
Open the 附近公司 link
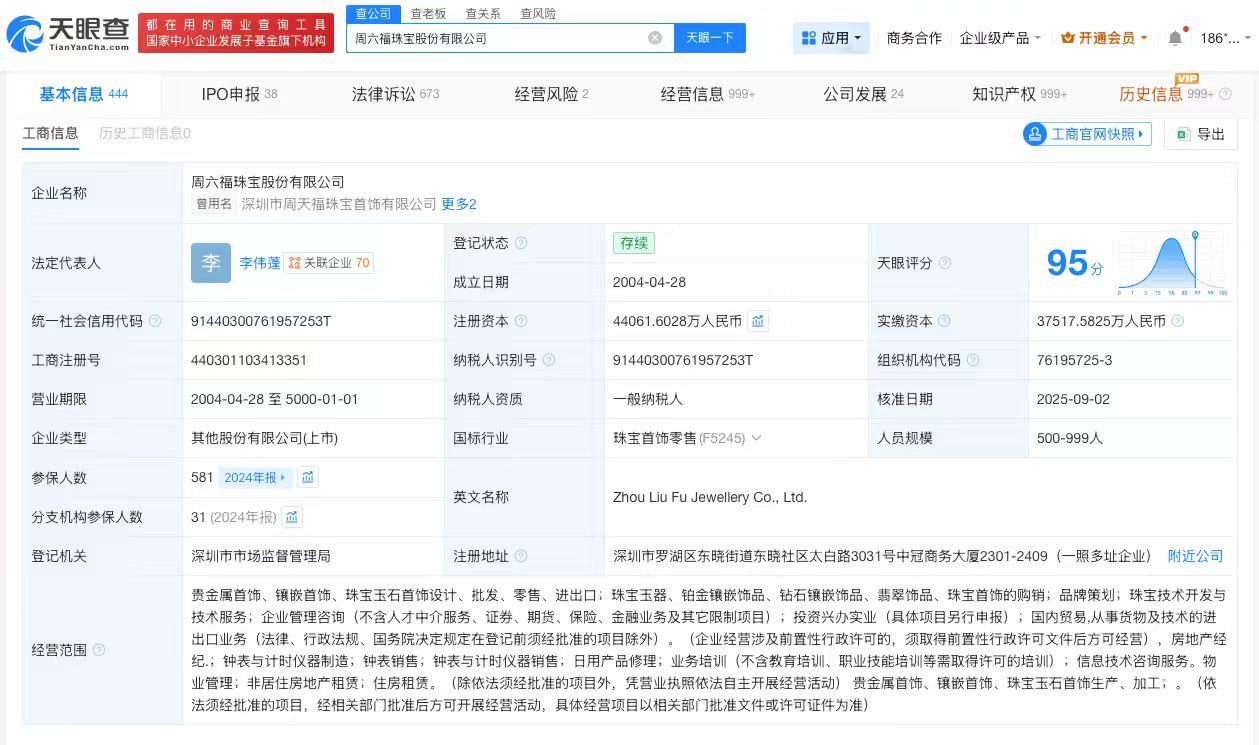[1195, 556]
